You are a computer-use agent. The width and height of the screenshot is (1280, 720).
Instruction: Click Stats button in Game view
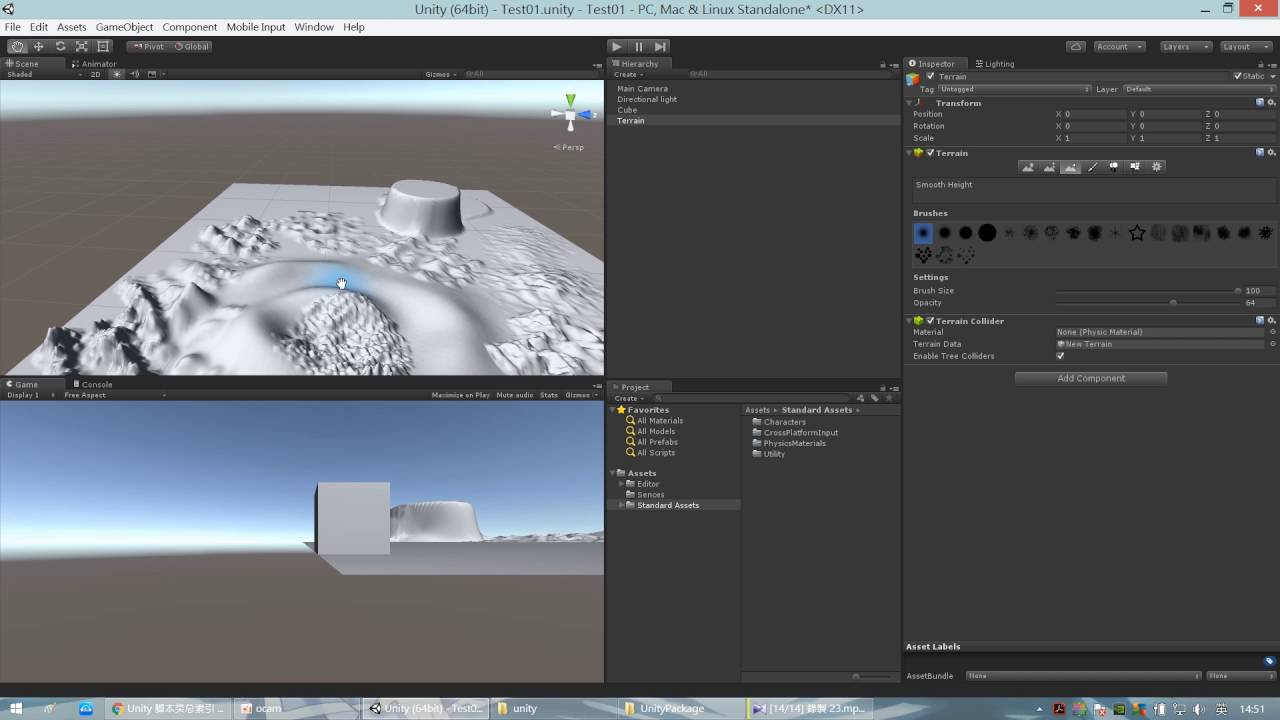[549, 395]
